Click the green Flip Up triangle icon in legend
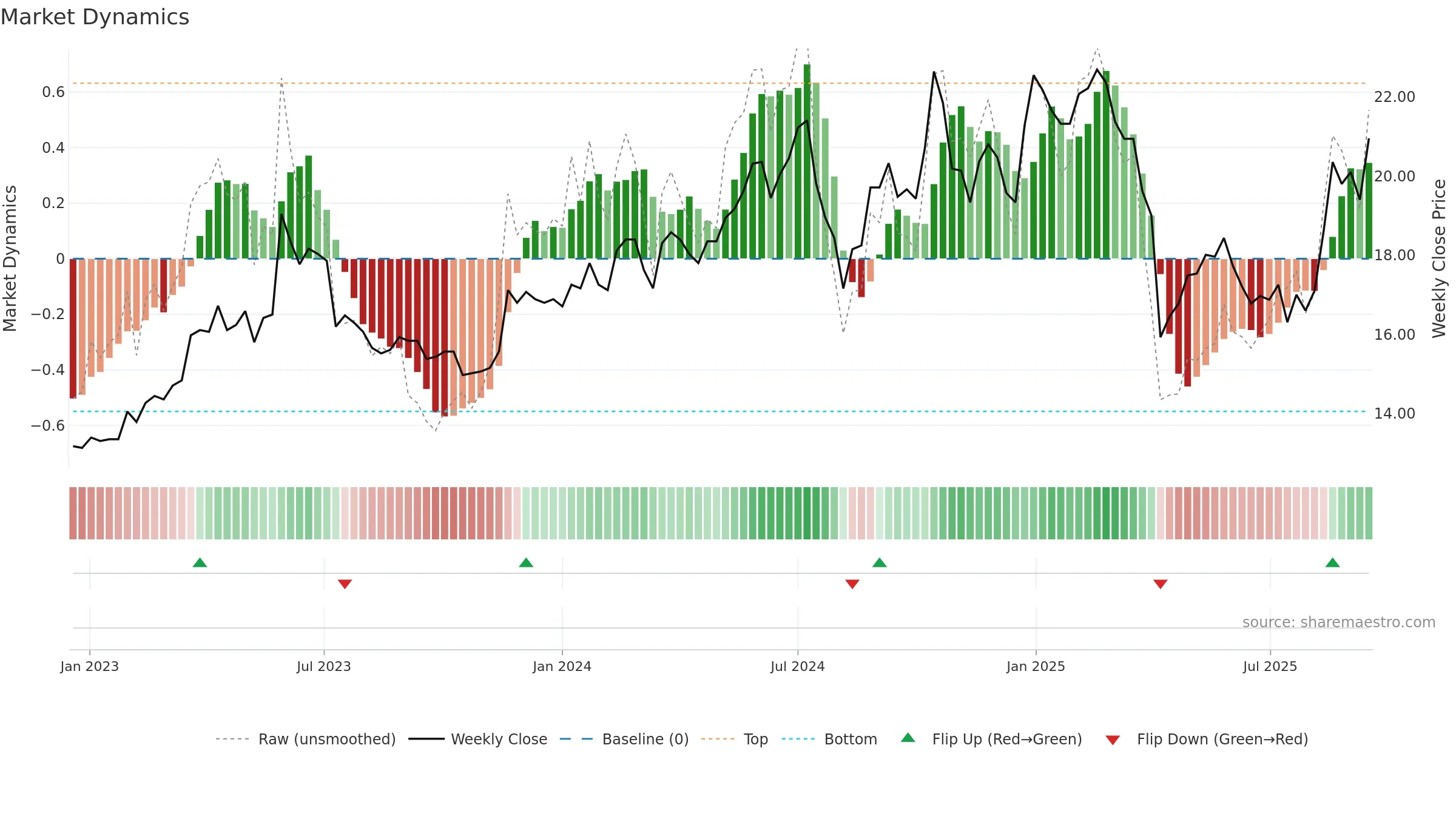This screenshot has height=819, width=1456. 908,738
